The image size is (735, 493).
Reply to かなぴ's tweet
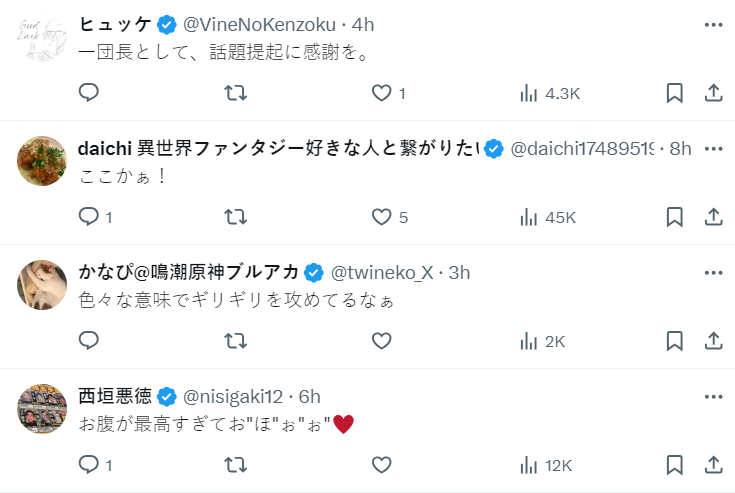click(89, 341)
